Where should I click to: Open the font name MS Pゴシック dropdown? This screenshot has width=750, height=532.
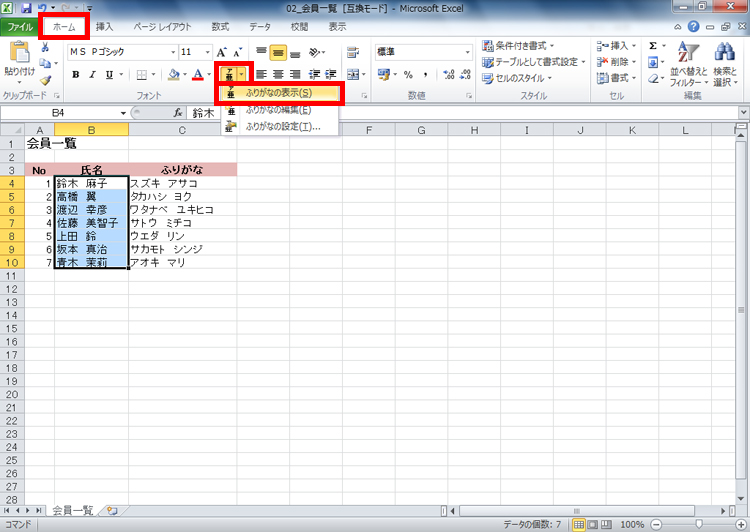click(173, 52)
